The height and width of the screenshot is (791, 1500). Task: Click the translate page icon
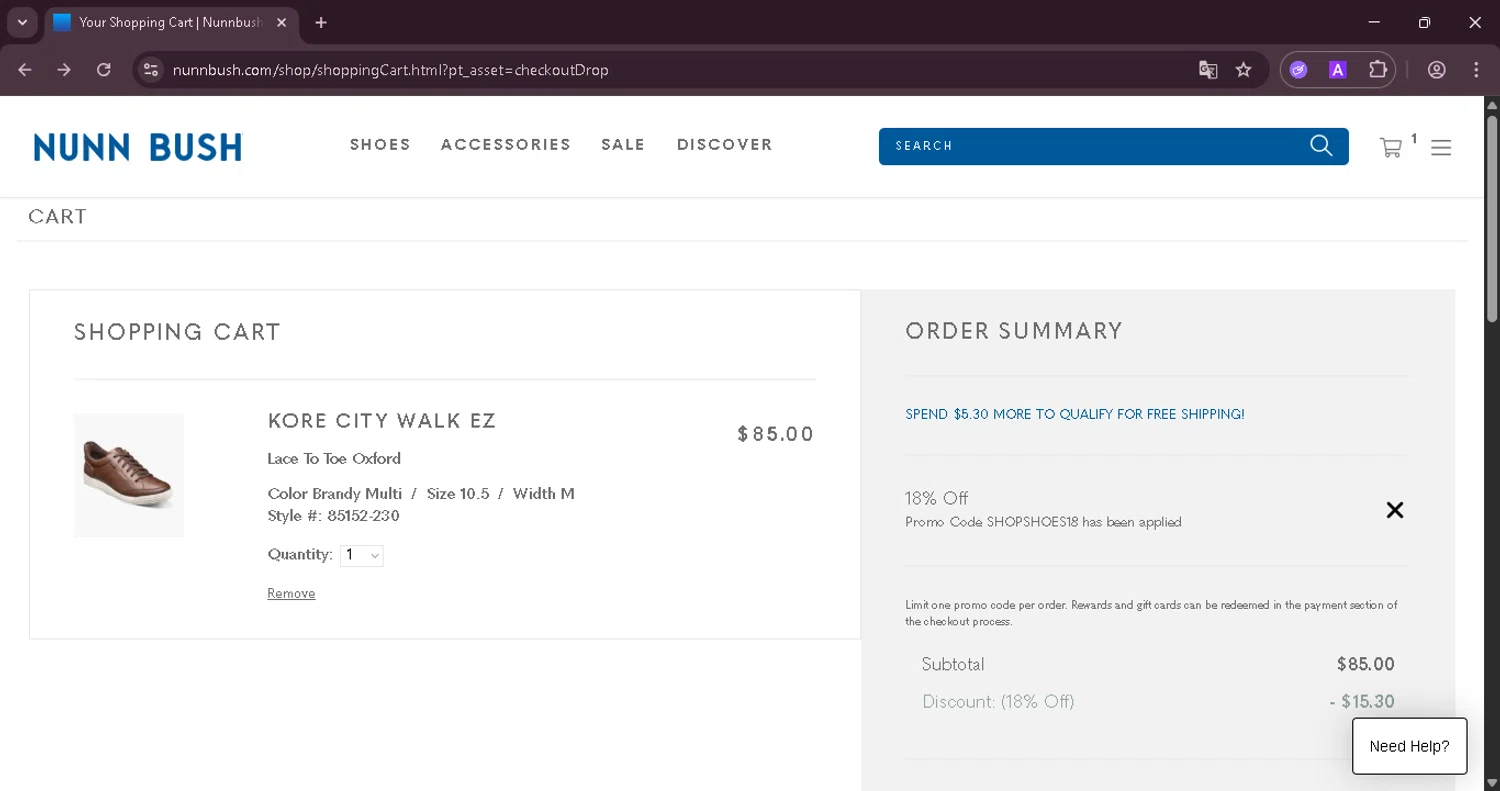coord(1208,70)
